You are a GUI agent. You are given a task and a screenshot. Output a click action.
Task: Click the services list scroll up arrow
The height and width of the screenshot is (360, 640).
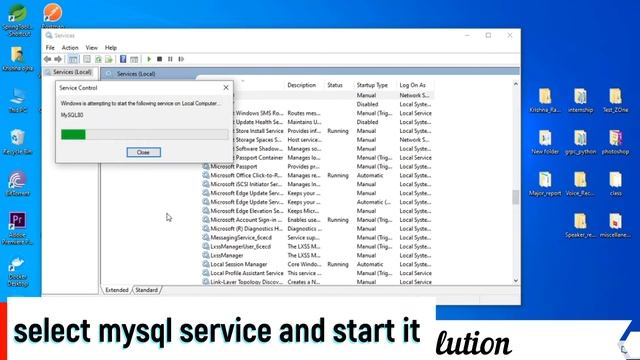pyautogui.click(x=516, y=84)
